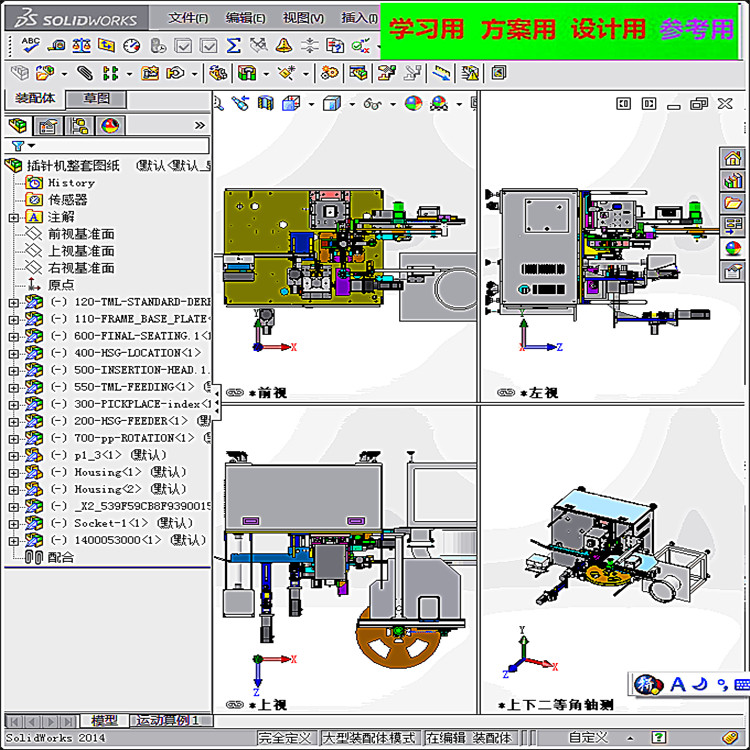Open the Display Style dropdown arrow
The image size is (750, 750).
coord(352,104)
